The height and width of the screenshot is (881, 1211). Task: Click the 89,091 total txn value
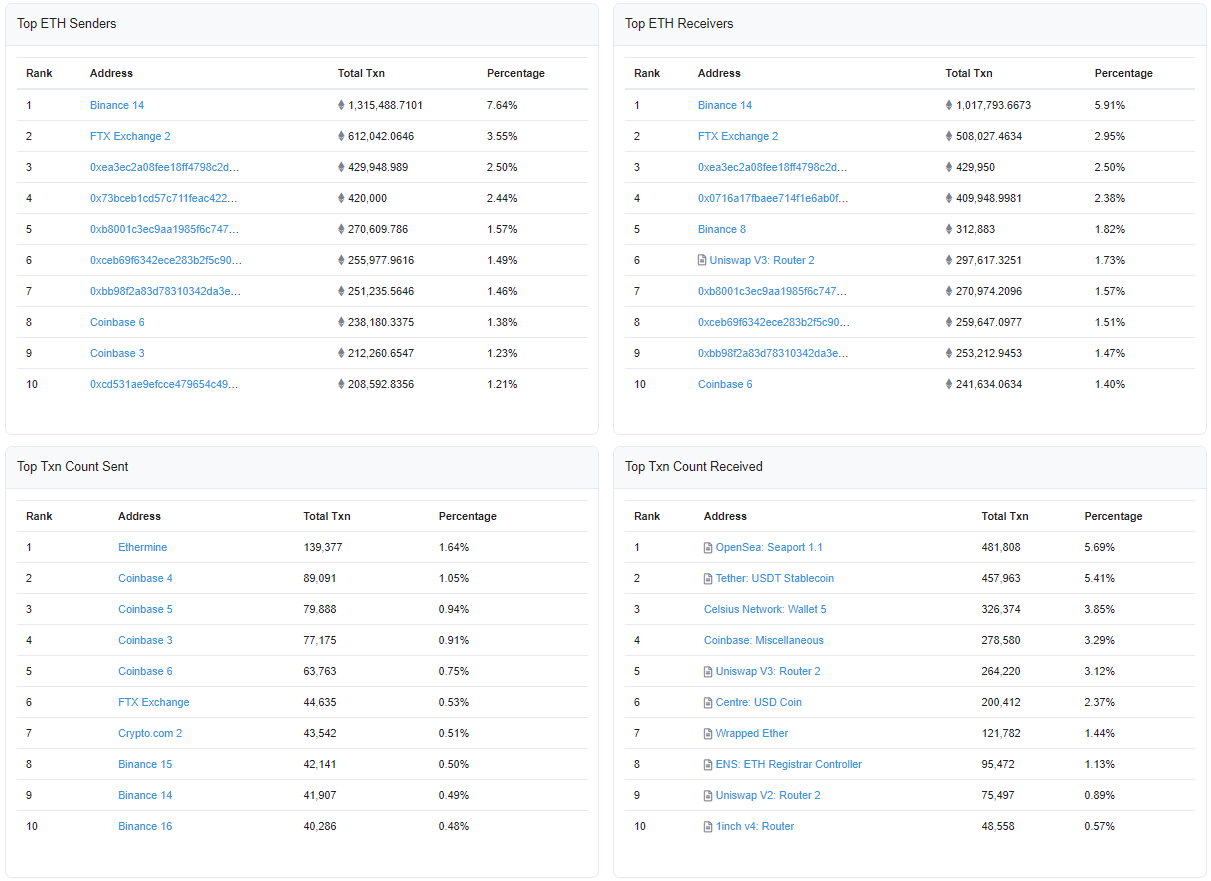coord(320,578)
